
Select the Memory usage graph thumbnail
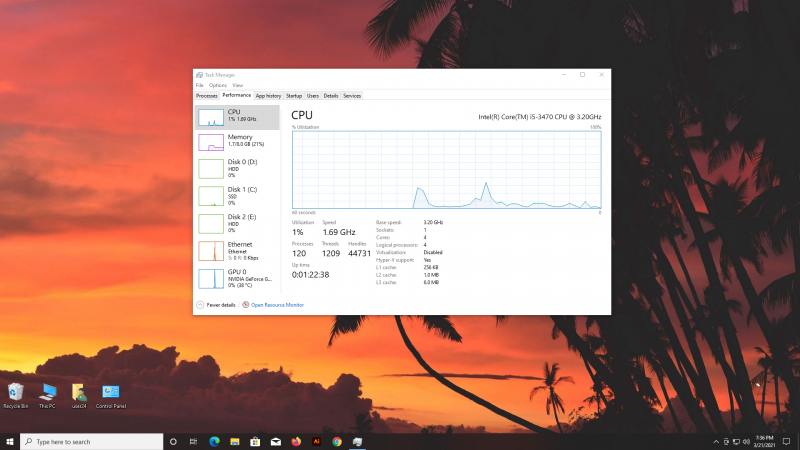click(211, 142)
